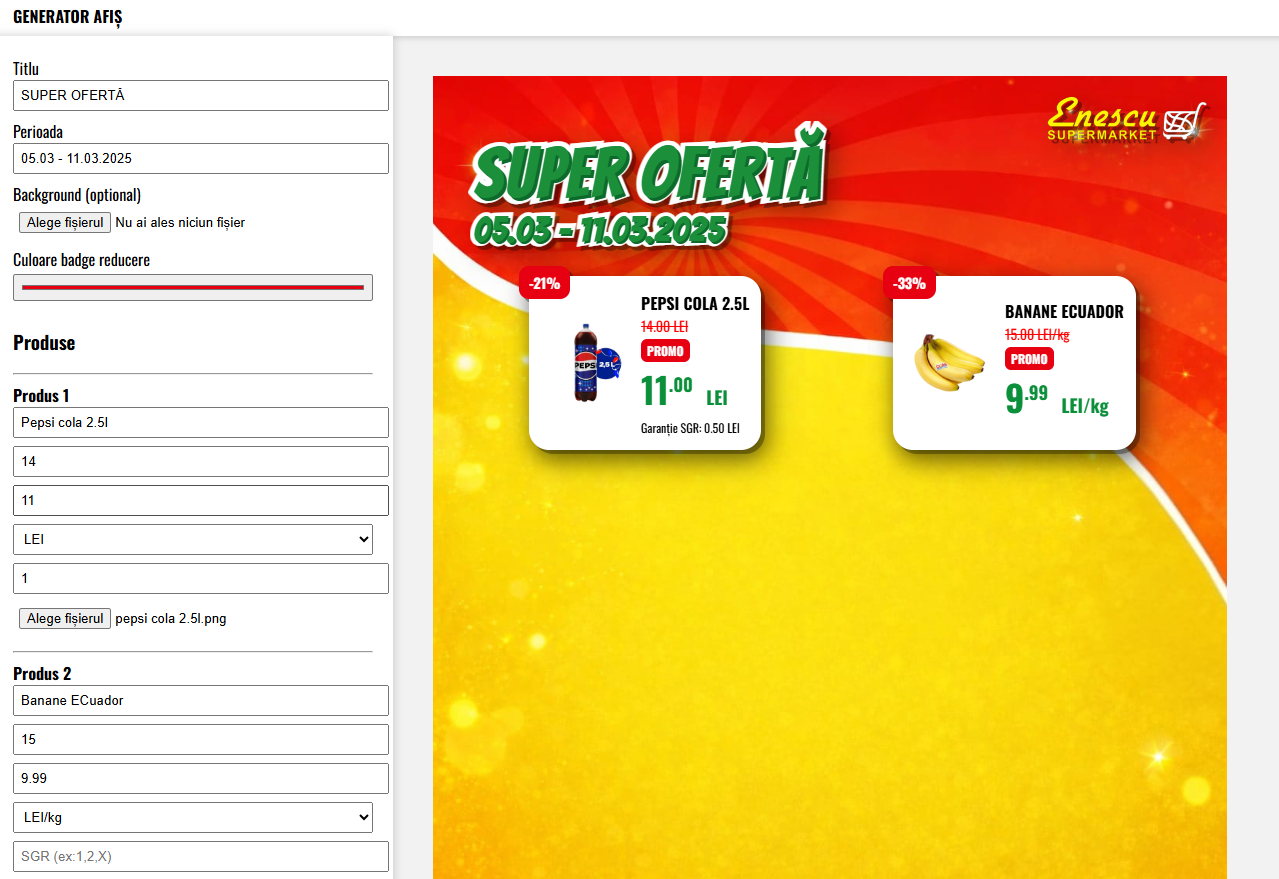The height and width of the screenshot is (879, 1279).
Task: Click the BANANE ECUADOR card title
Action: coord(1064,312)
